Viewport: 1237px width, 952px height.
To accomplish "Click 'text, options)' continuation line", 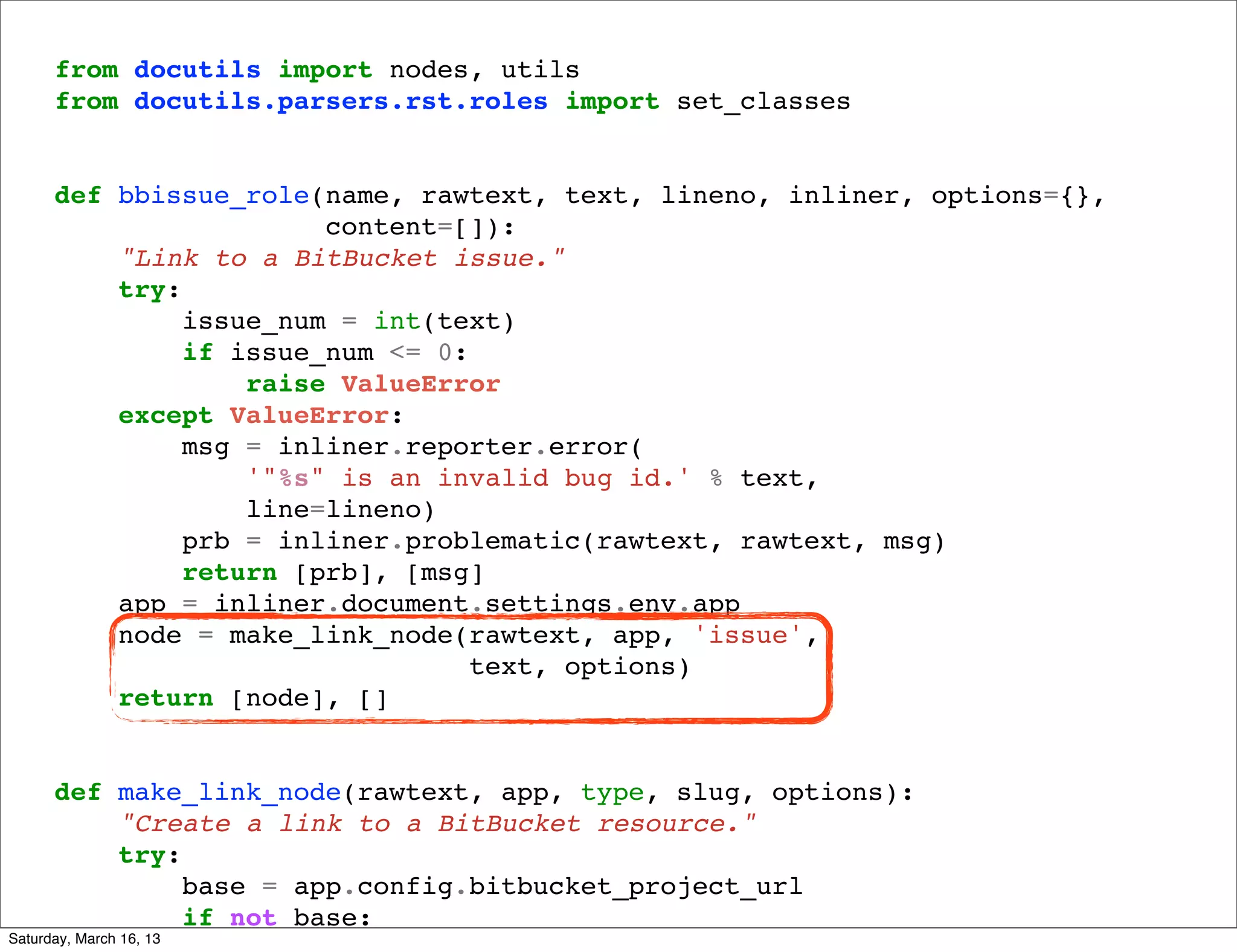I will [579, 667].
